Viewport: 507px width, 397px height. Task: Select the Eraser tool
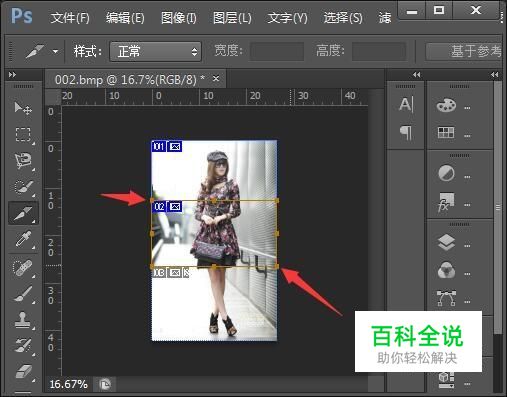click(x=23, y=372)
